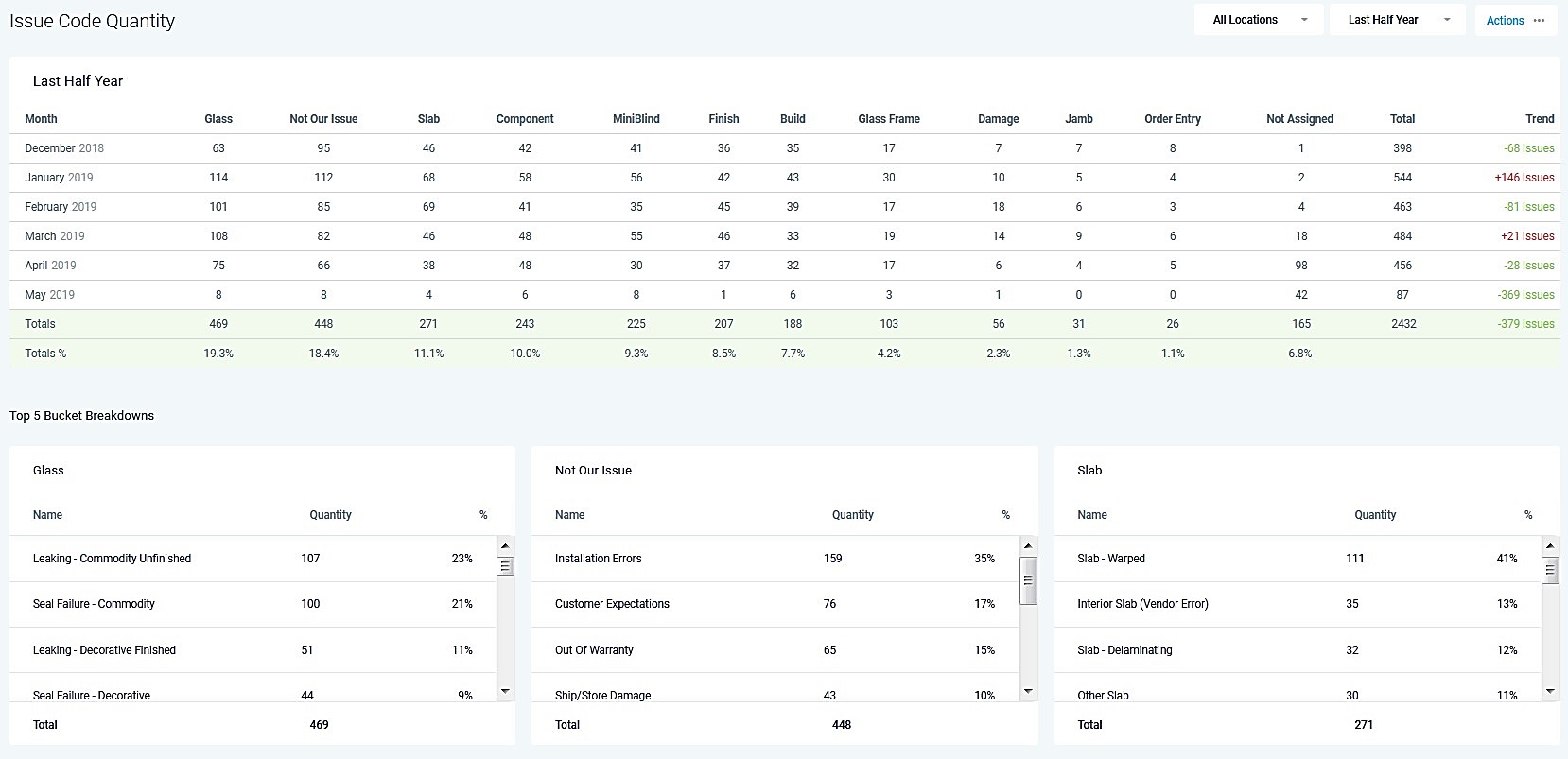Image resolution: width=1568 pixels, height=759 pixels.
Task: Click up arrow of Slab breakdown scrollbar
Action: coord(1550,545)
